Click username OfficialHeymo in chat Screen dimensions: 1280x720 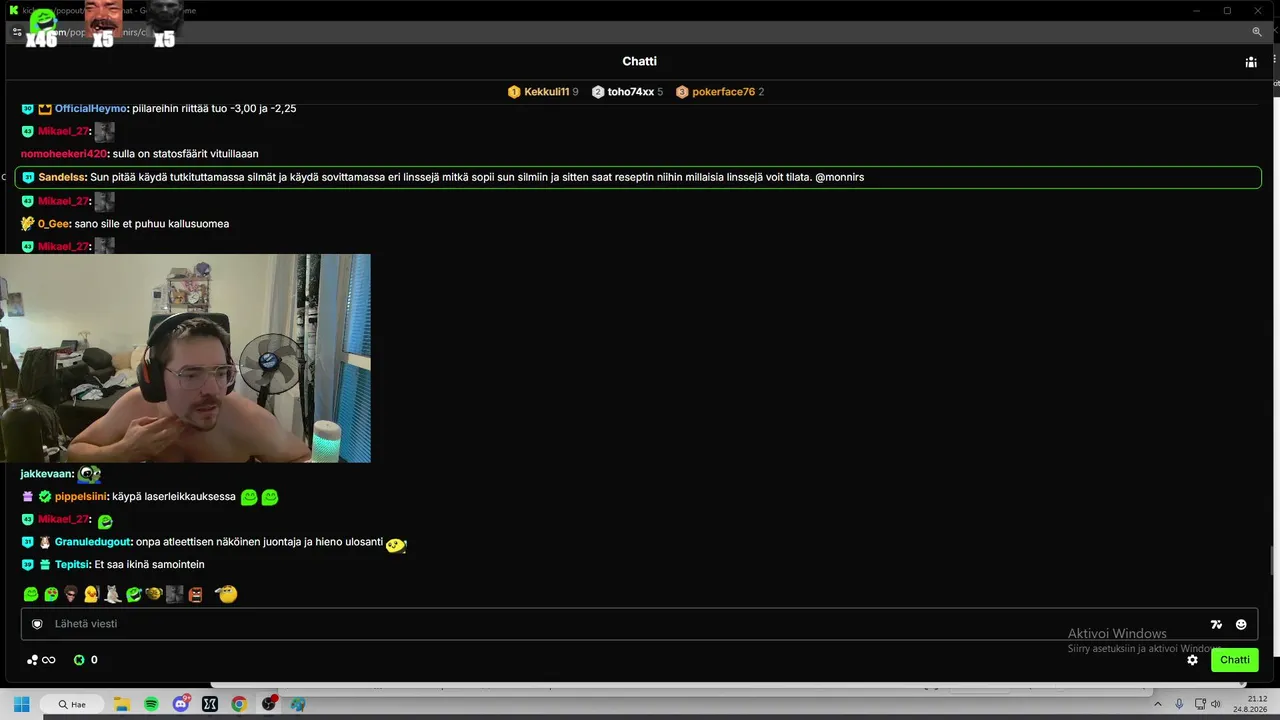[91, 108]
